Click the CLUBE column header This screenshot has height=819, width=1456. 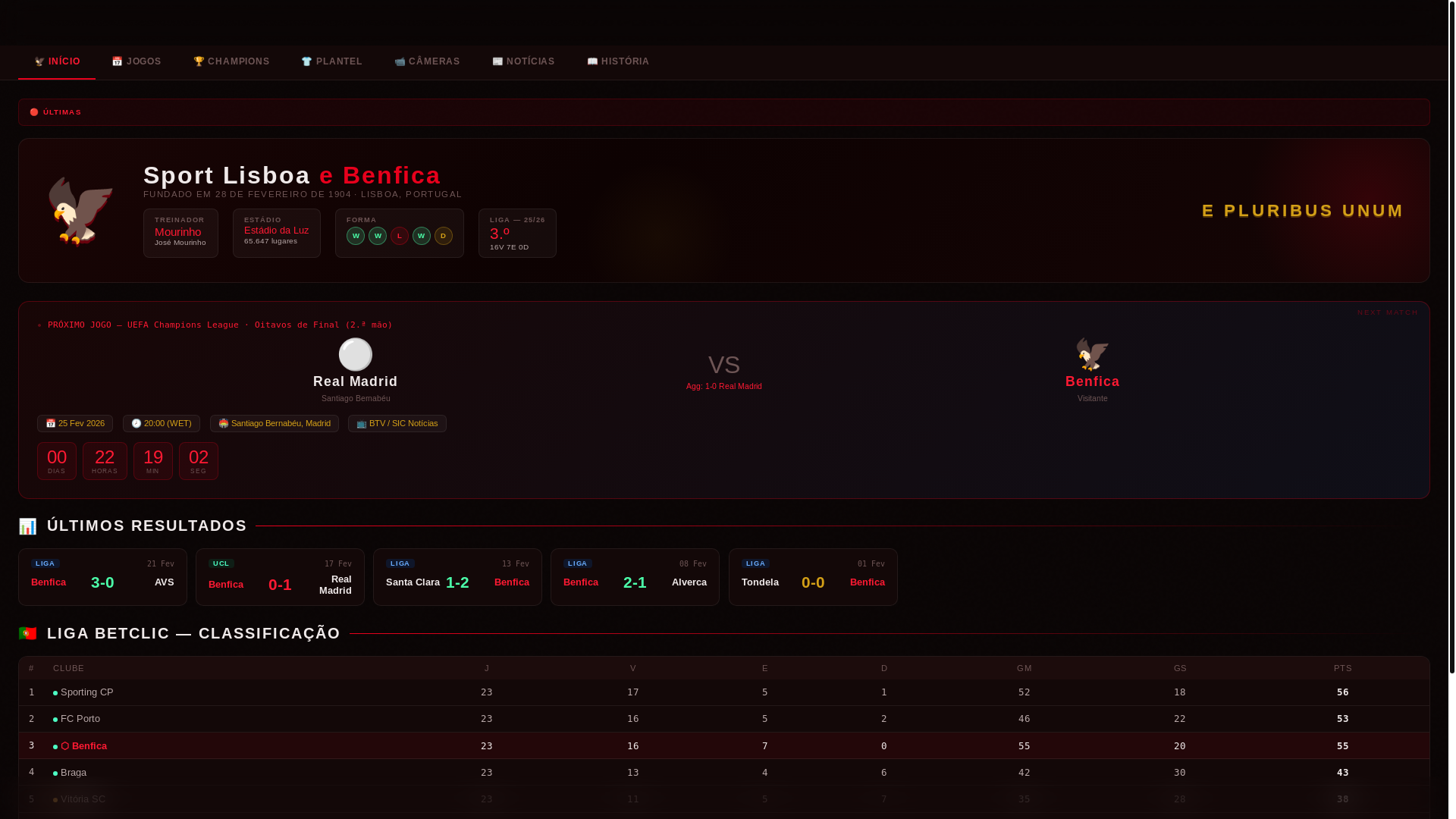(69, 668)
